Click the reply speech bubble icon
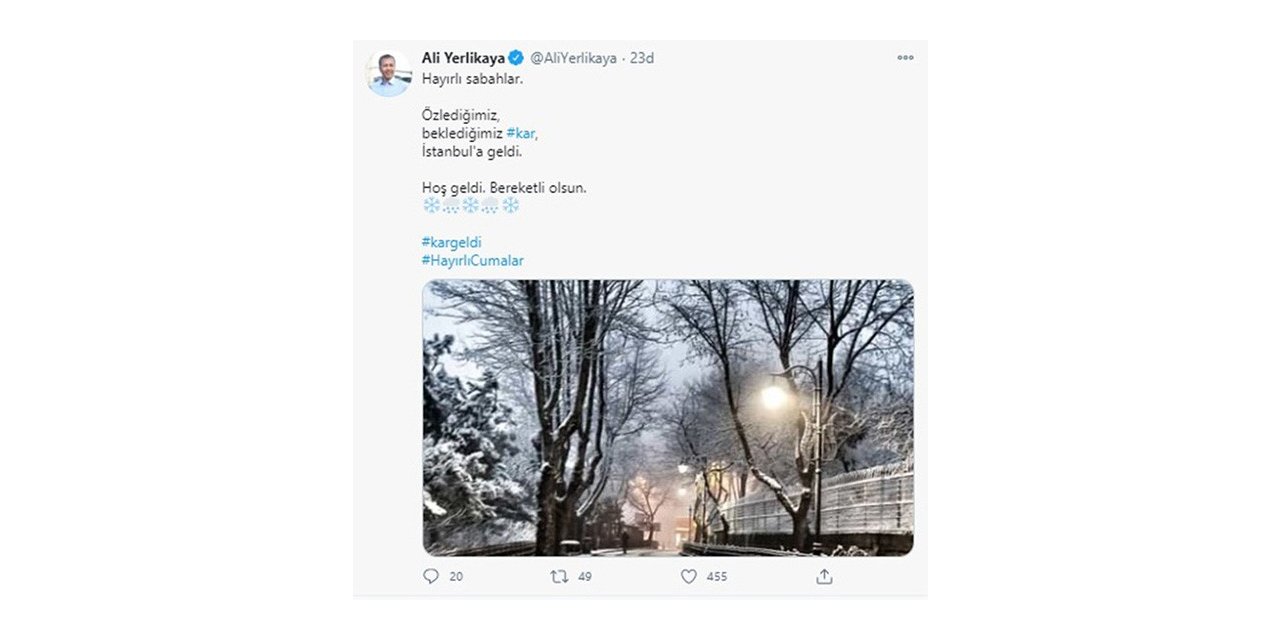1280x640 pixels. click(x=431, y=576)
